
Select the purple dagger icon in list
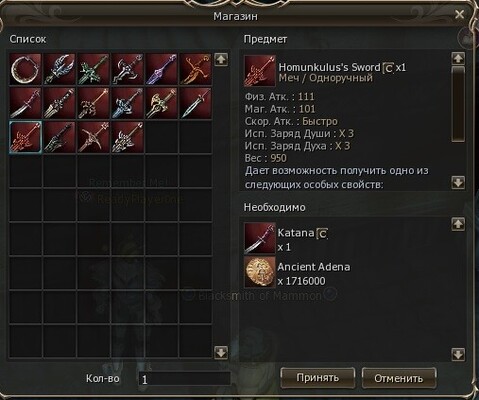[x=162, y=69]
